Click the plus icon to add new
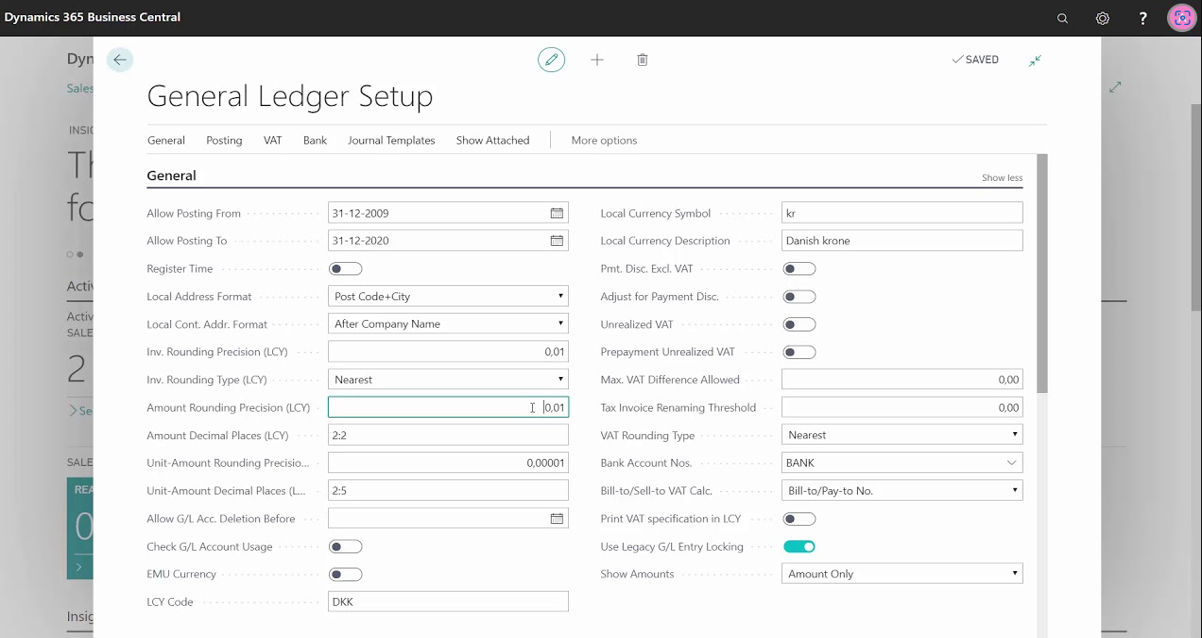 pos(597,60)
